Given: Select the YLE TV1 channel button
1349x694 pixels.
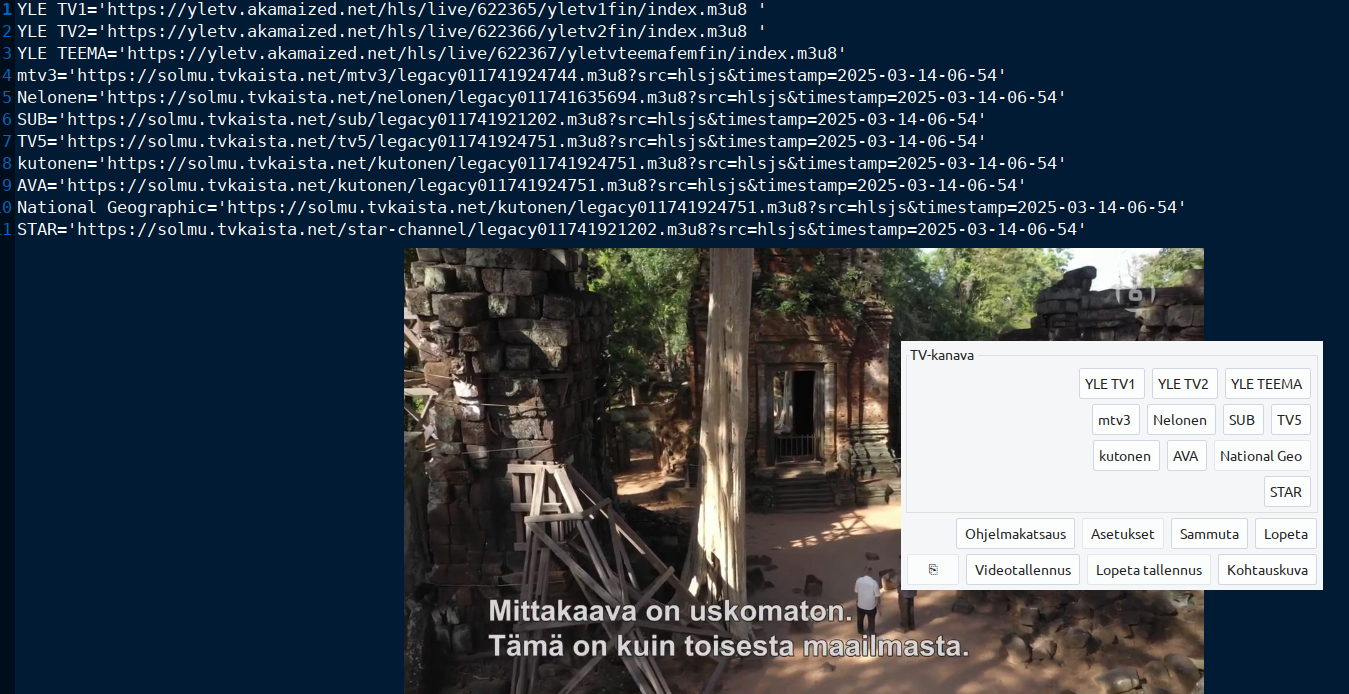Looking at the screenshot, I should pyautogui.click(x=1112, y=384).
